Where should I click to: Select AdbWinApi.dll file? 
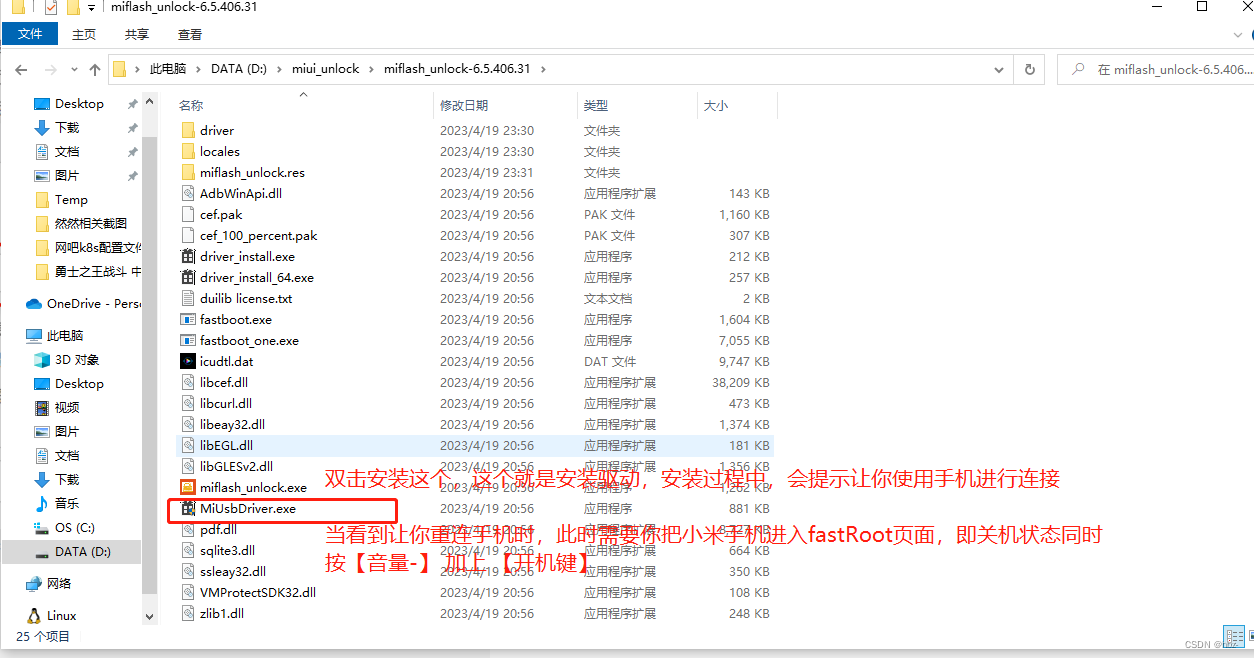(241, 193)
